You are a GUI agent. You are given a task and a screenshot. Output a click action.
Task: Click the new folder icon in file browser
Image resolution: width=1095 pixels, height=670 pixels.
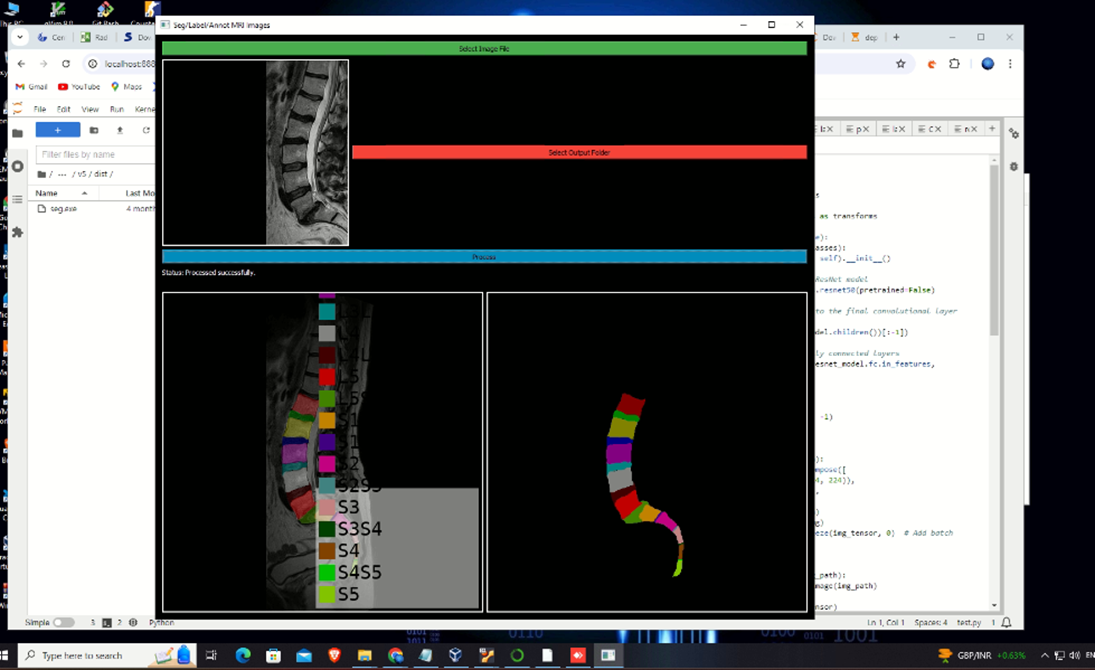pyautogui.click(x=94, y=130)
